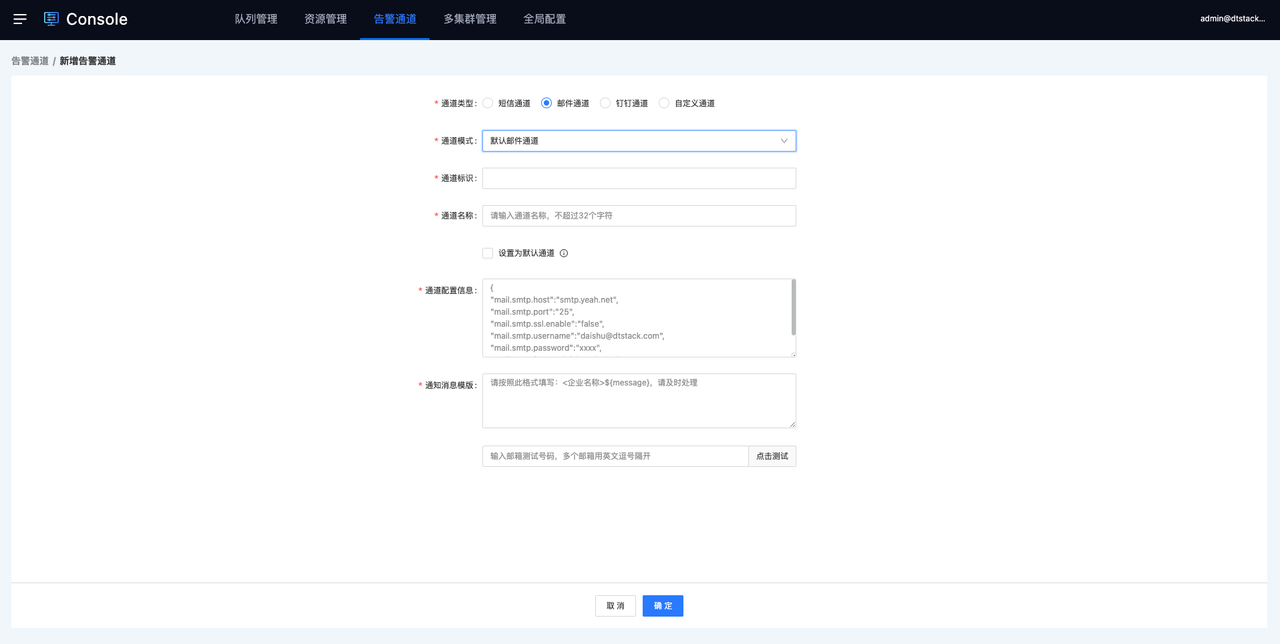Click the Console title text
The image size is (1280, 644).
click(97, 19)
